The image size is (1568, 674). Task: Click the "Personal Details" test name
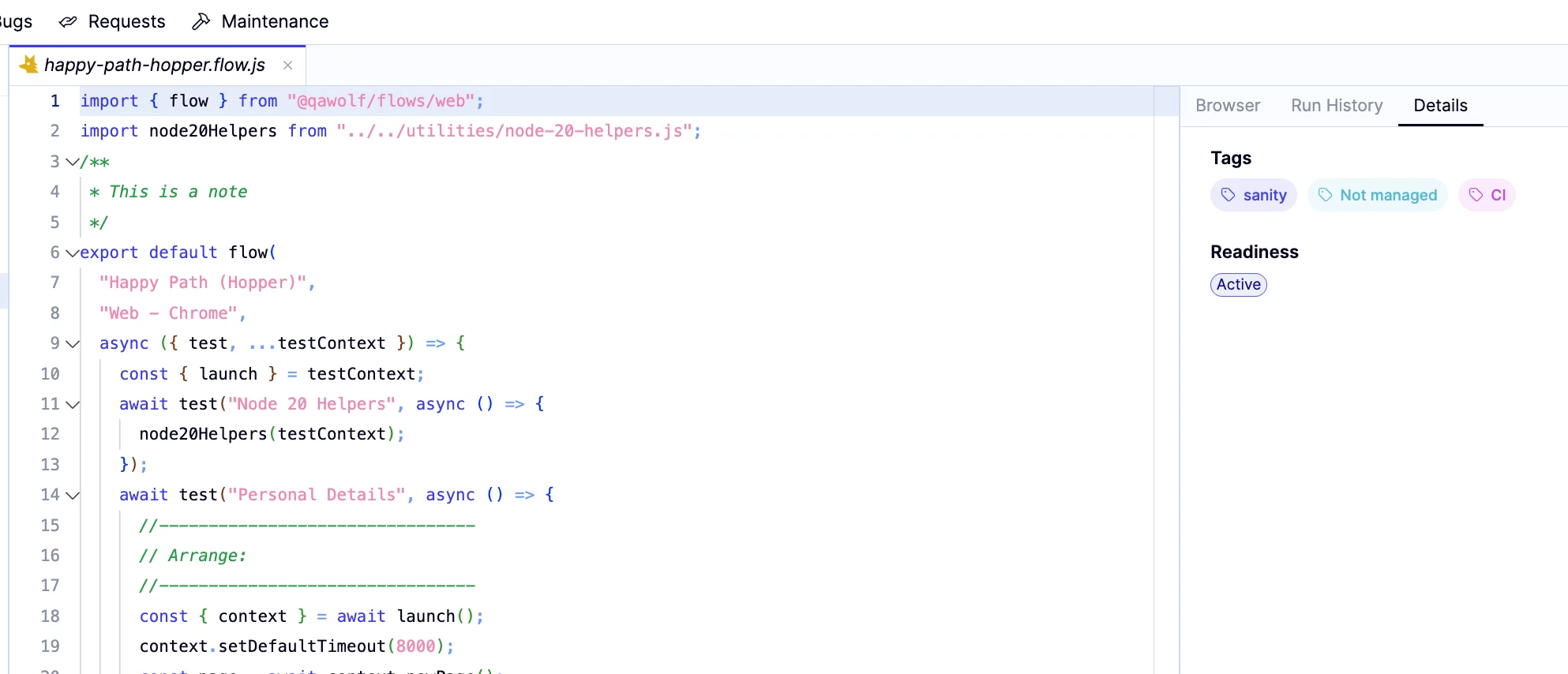point(317,495)
